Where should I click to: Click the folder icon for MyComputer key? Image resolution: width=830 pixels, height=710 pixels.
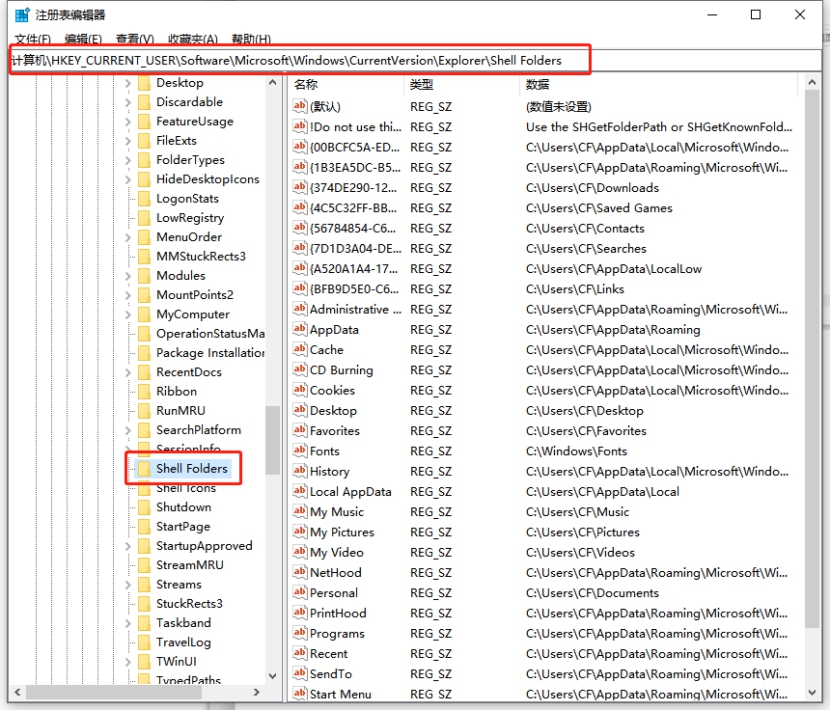point(143,314)
